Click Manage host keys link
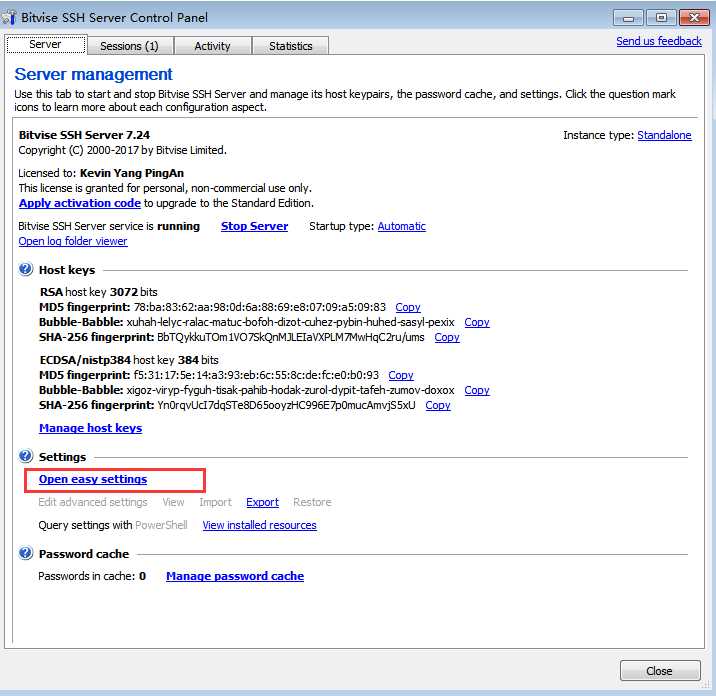 90,428
